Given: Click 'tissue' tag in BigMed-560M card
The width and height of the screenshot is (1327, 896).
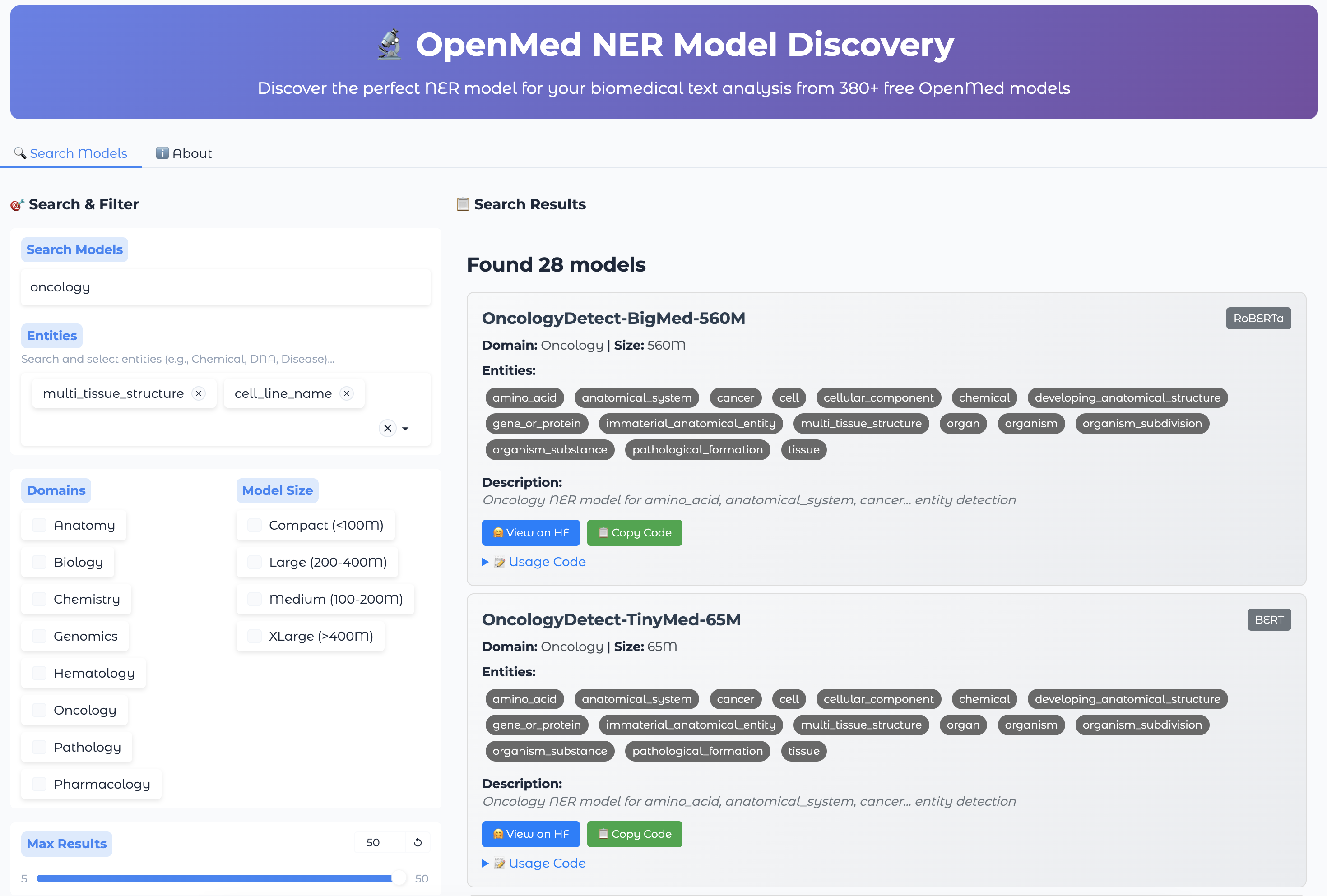Looking at the screenshot, I should coord(803,450).
